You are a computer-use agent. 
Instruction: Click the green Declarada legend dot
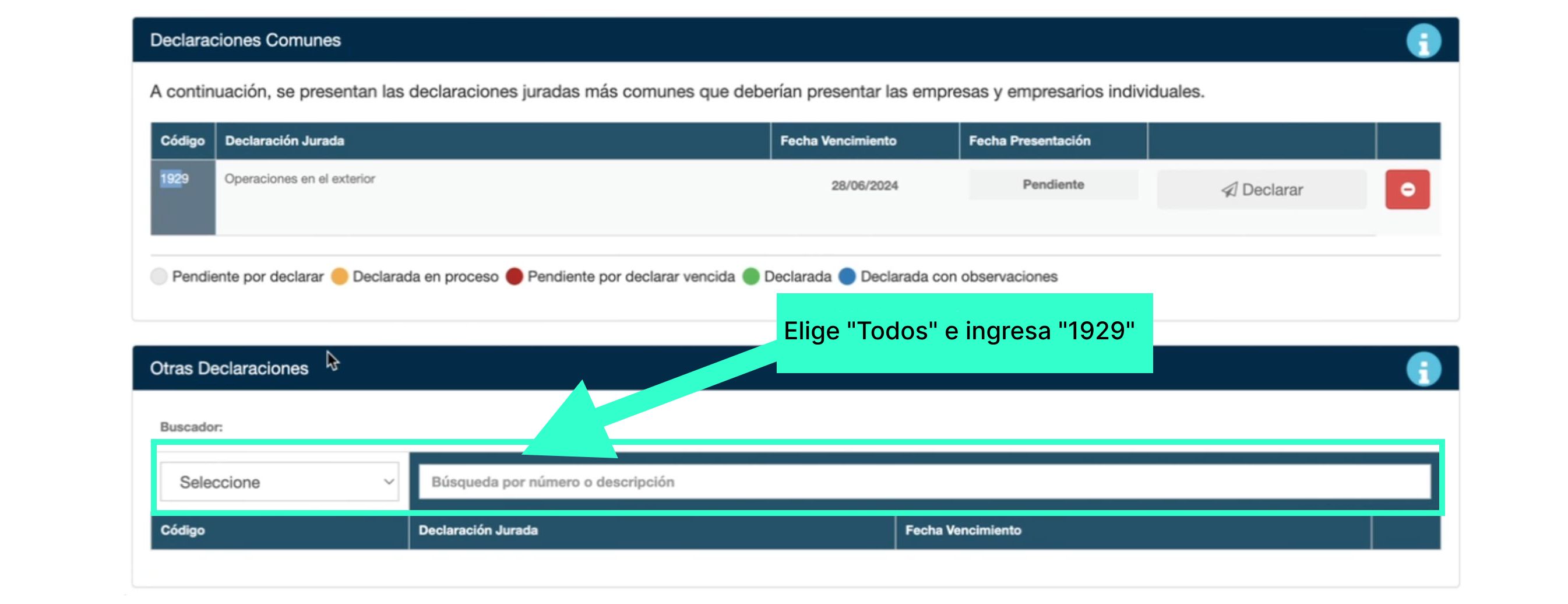coord(751,277)
